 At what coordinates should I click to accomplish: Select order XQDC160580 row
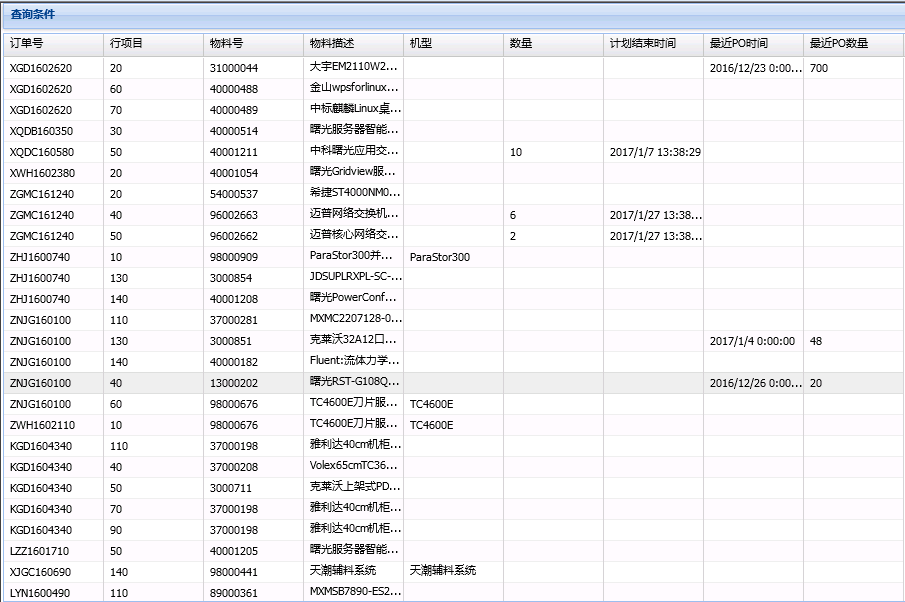point(454,152)
